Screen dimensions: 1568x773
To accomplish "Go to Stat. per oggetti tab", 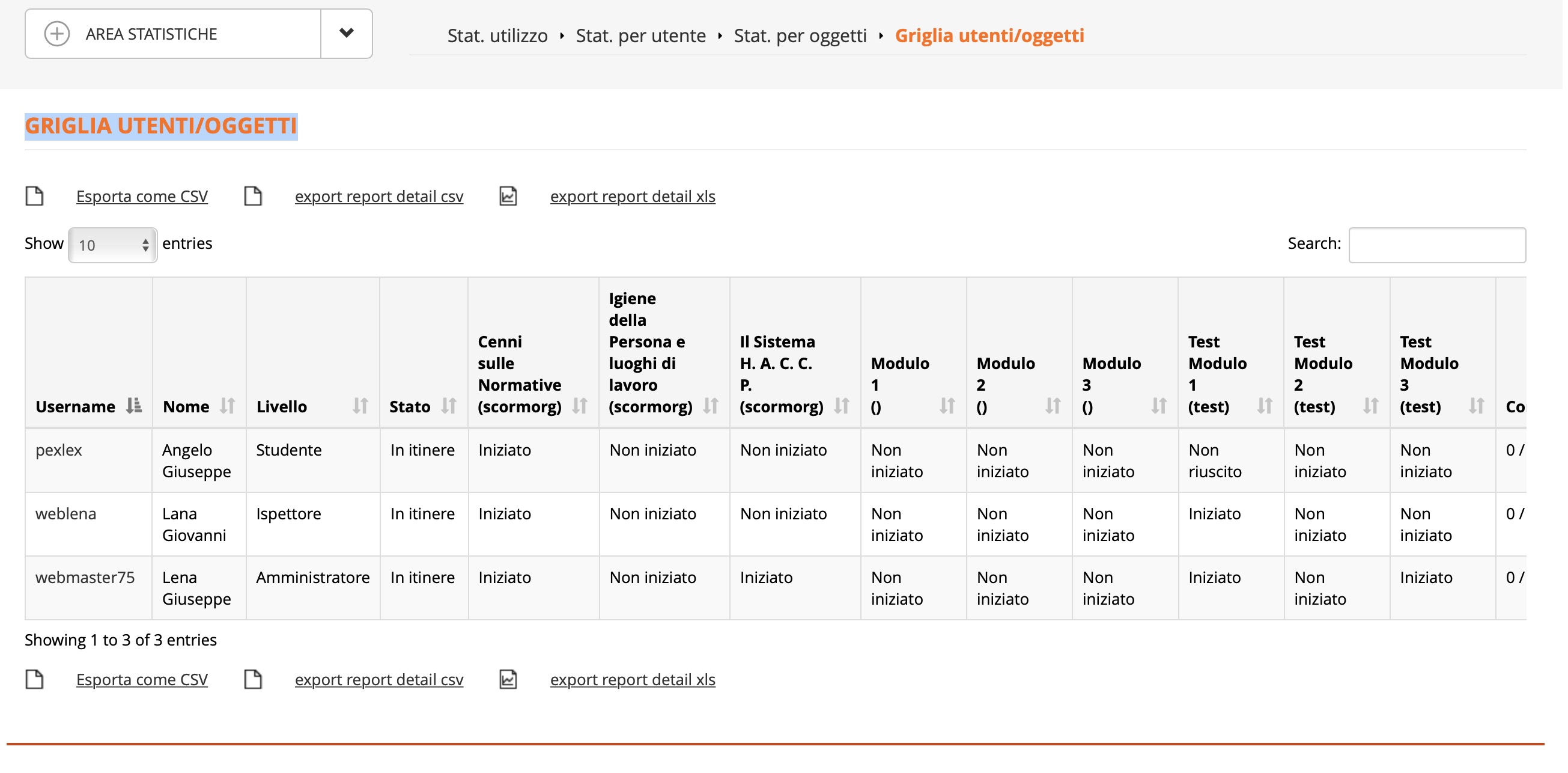I will coord(799,35).
